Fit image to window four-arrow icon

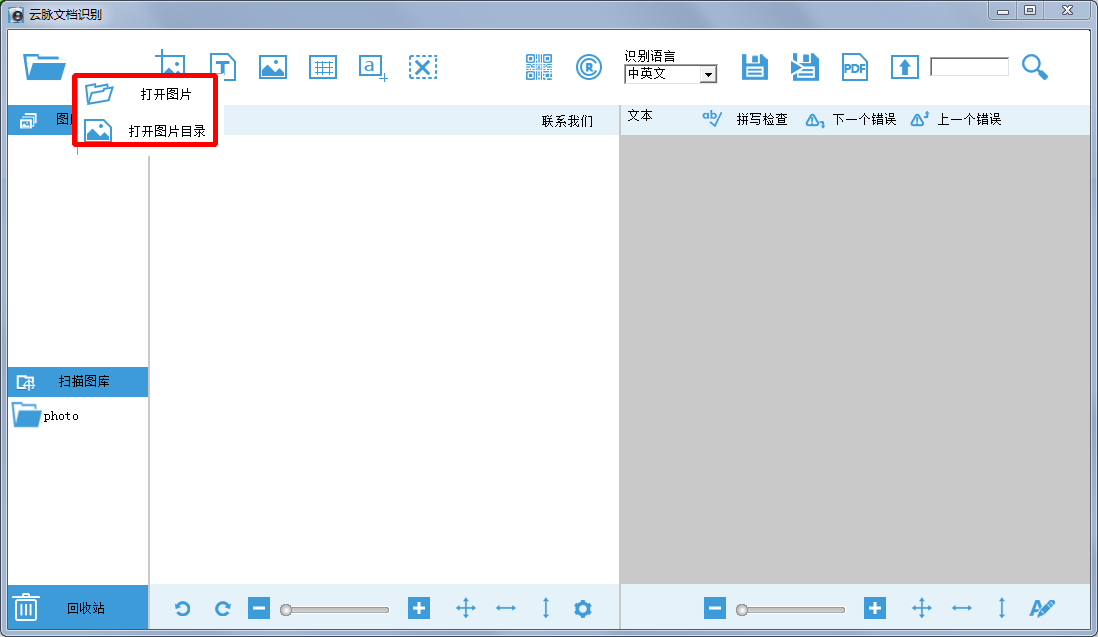pos(466,608)
